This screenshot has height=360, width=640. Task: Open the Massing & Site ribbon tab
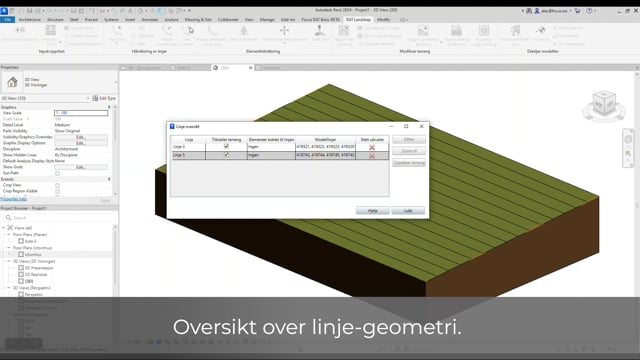click(x=198, y=20)
